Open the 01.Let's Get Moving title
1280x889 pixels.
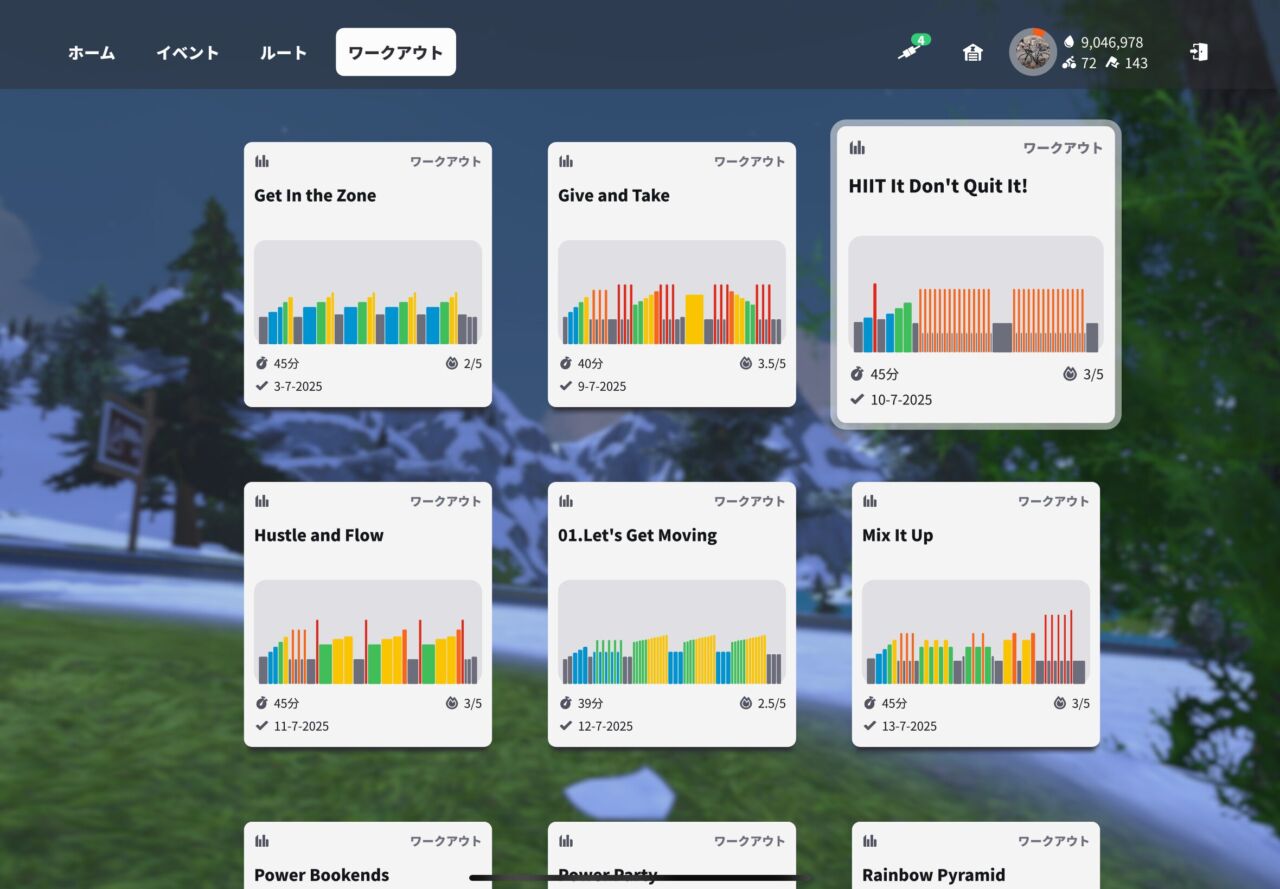tap(637, 536)
